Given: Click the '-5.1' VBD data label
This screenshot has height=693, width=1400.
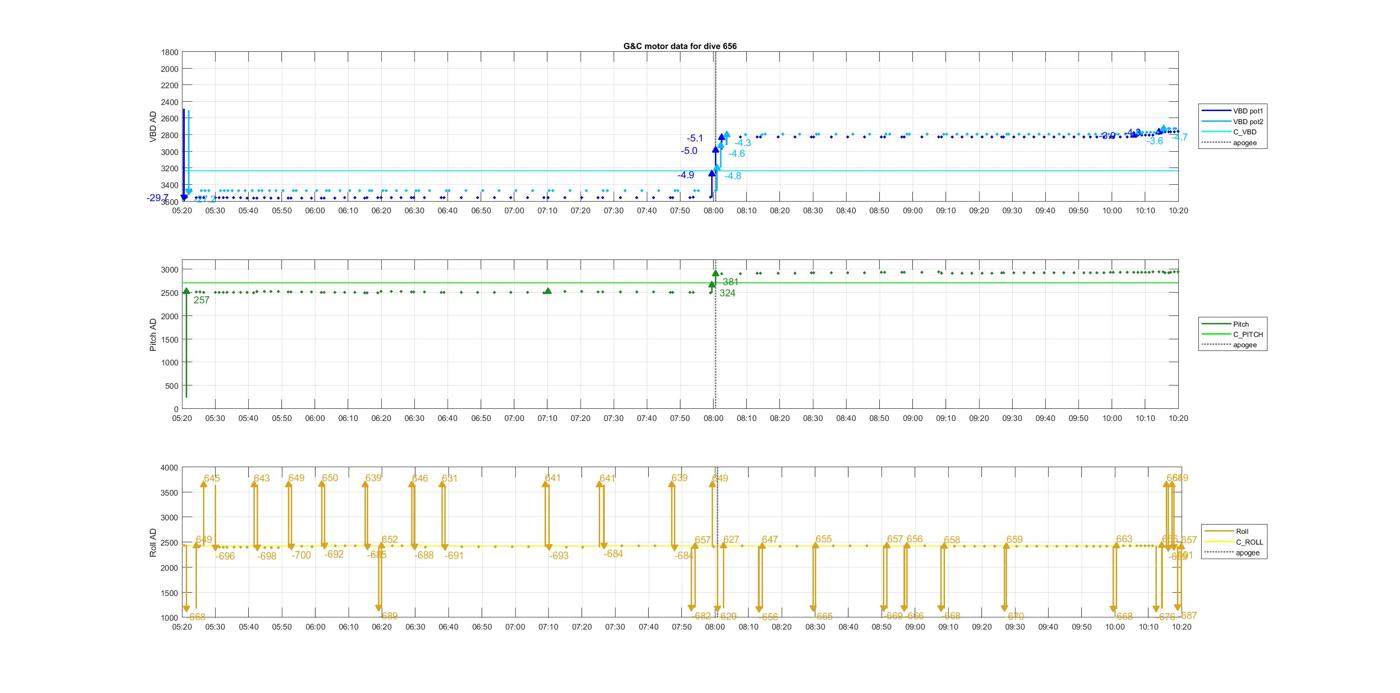Looking at the screenshot, I should 695,138.
